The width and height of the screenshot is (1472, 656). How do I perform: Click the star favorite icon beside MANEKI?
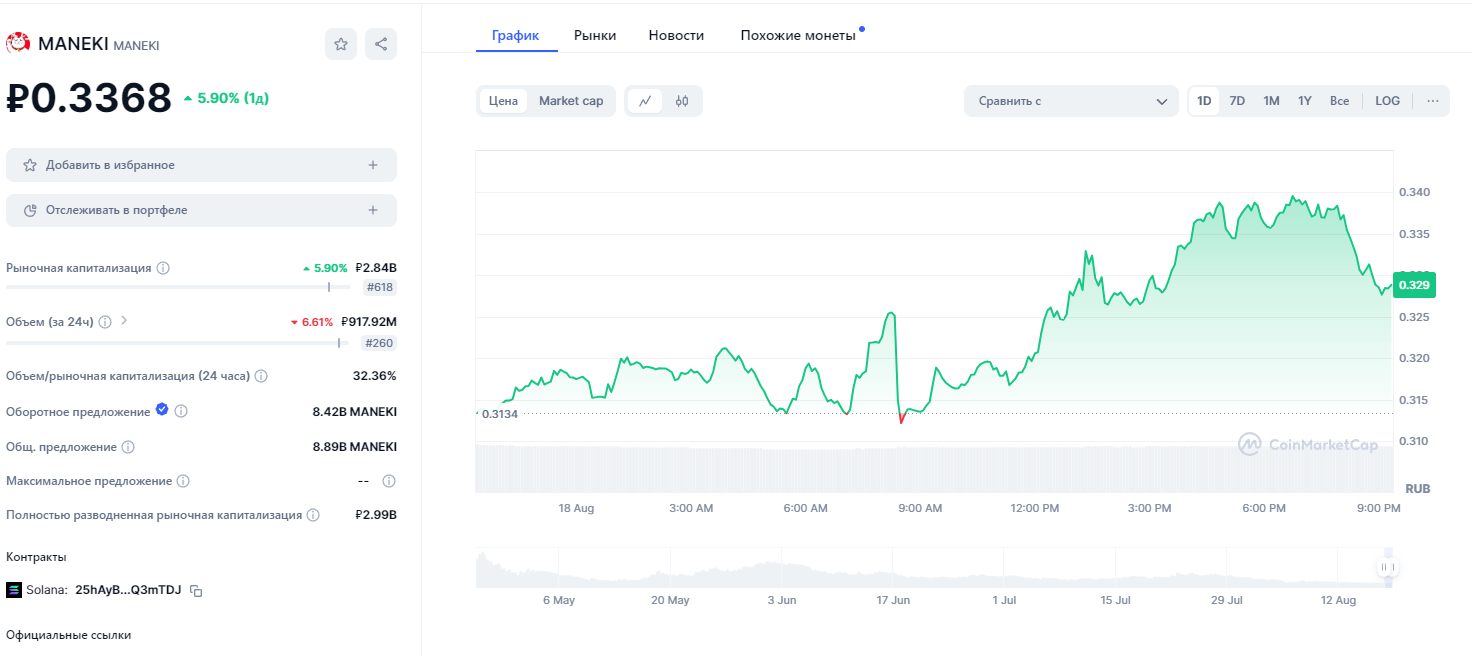(341, 44)
